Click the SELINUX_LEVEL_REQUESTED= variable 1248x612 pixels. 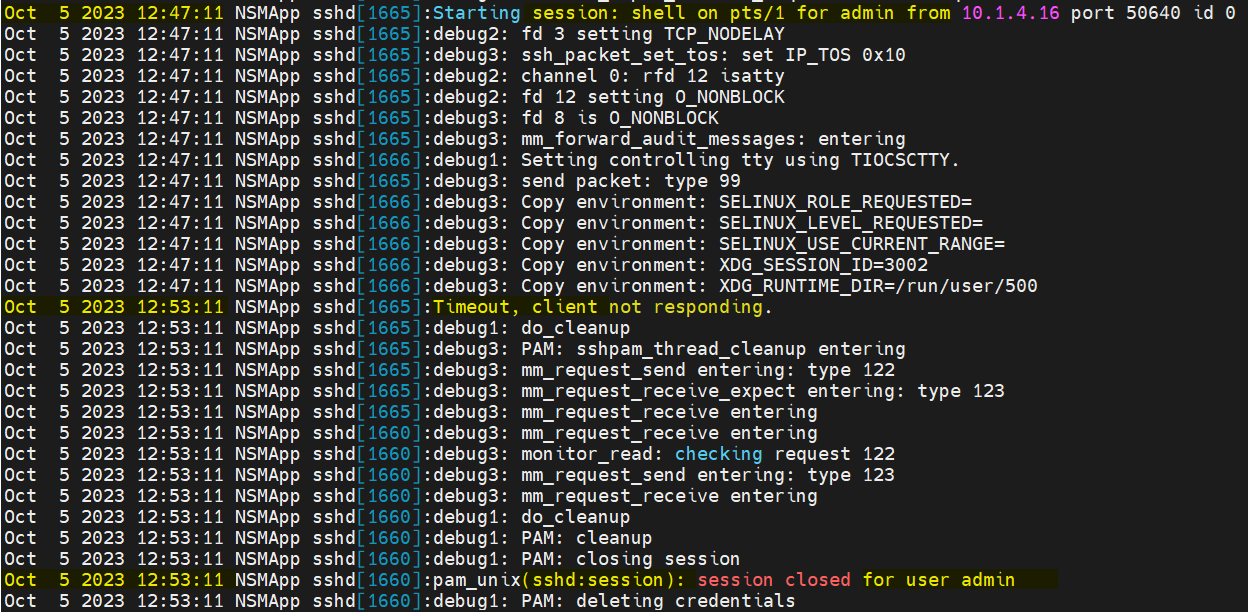tap(851, 223)
